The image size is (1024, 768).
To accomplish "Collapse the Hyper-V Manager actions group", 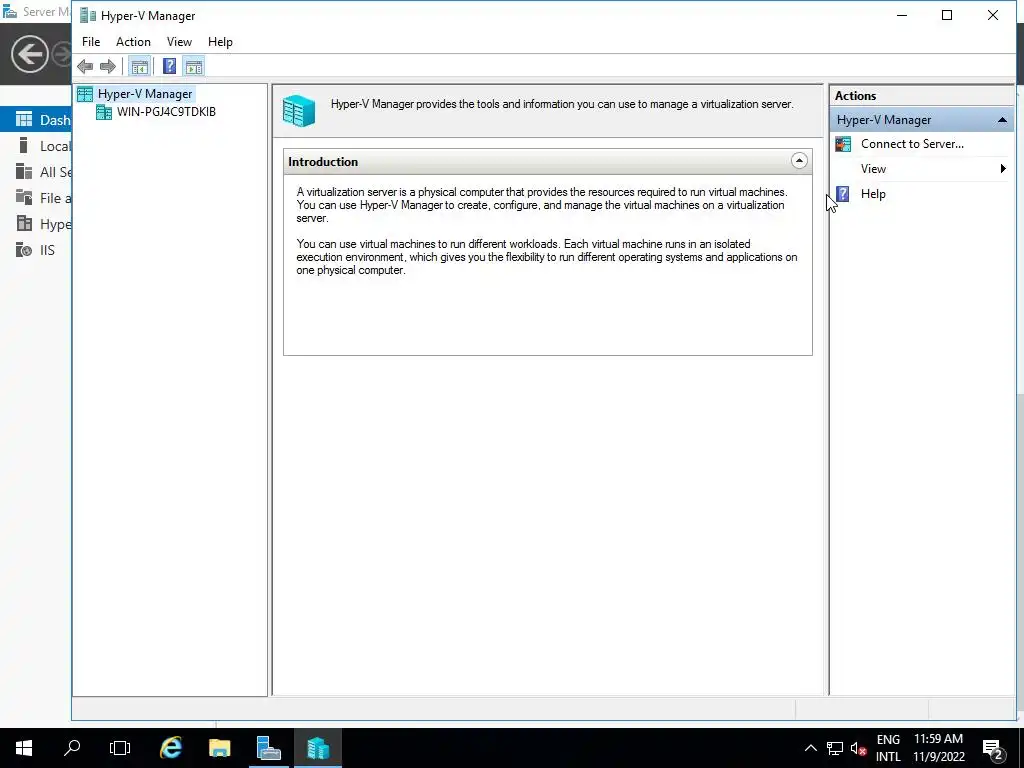I will (x=1002, y=120).
